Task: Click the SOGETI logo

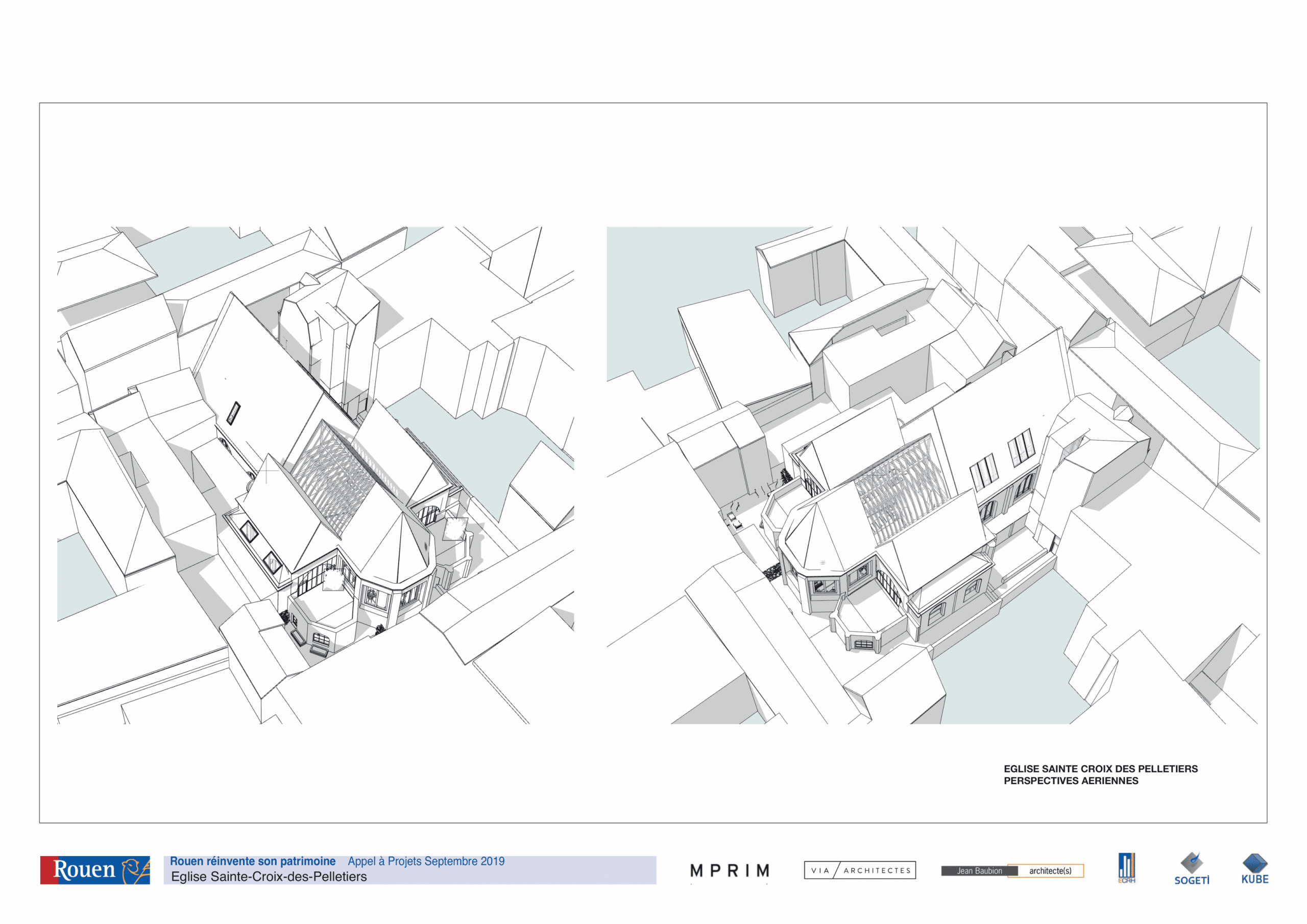Action: 1192,868
